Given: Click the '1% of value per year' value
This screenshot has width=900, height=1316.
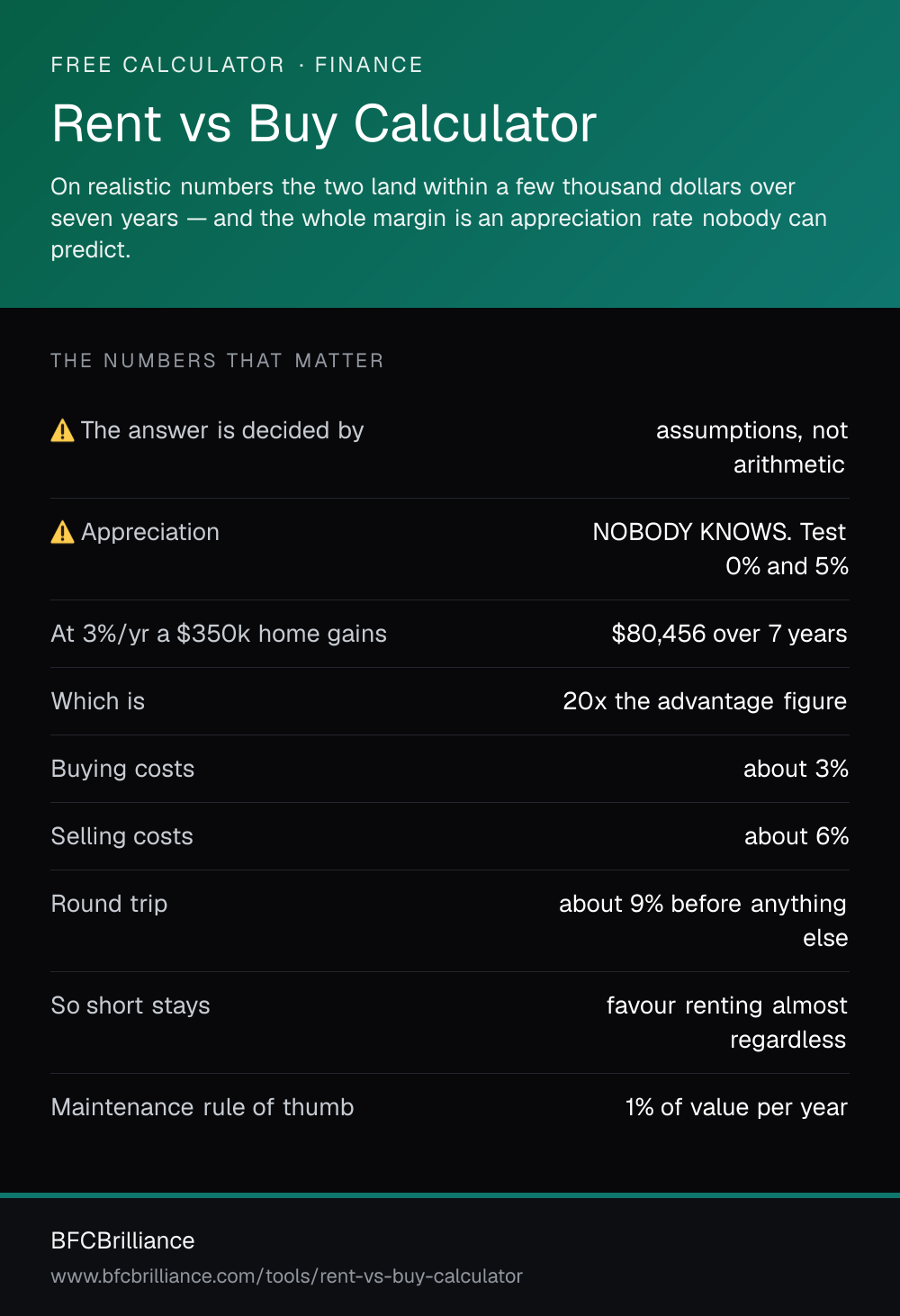Looking at the screenshot, I should pos(736,1107).
